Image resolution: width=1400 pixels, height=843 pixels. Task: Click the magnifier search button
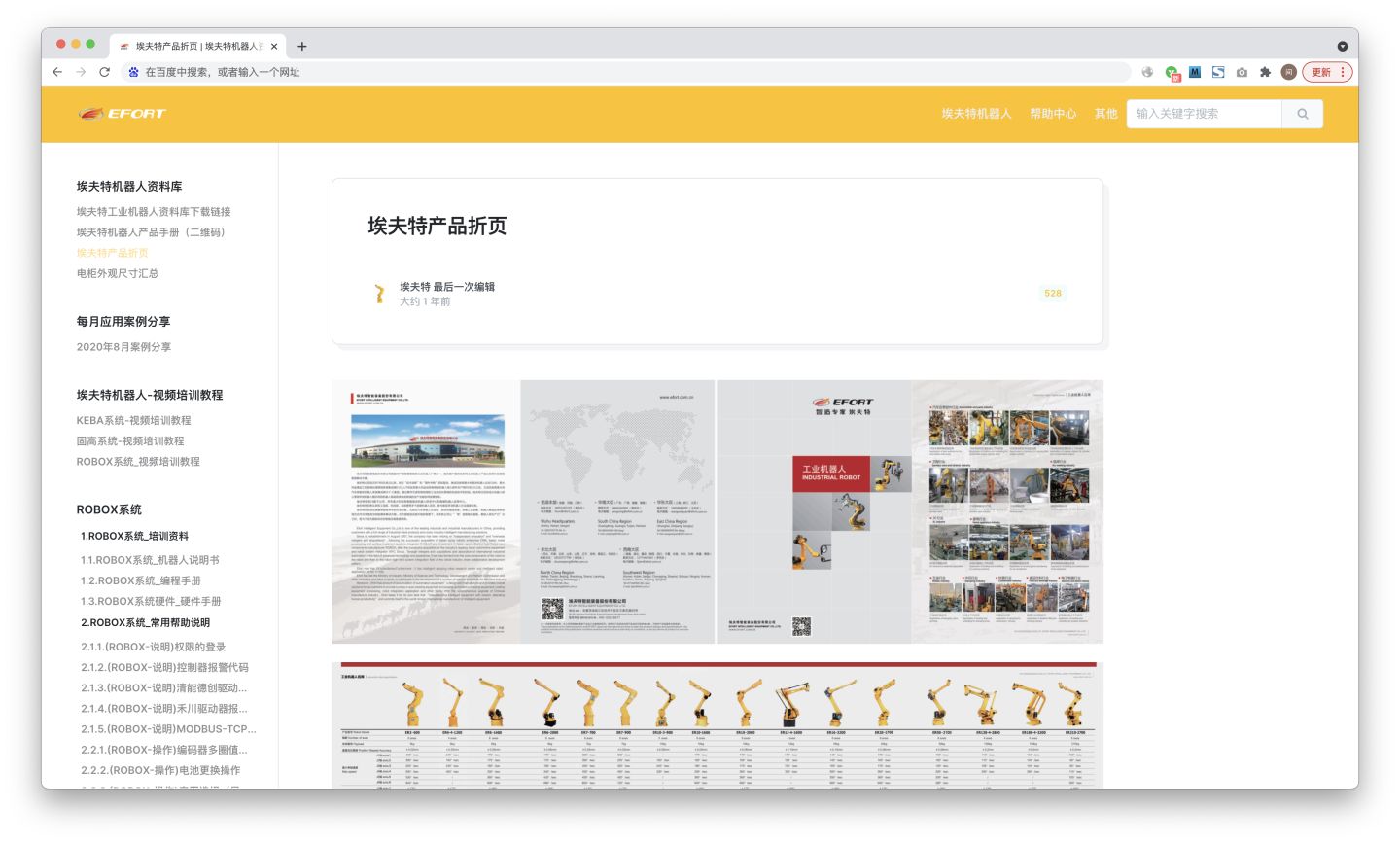[1303, 114]
